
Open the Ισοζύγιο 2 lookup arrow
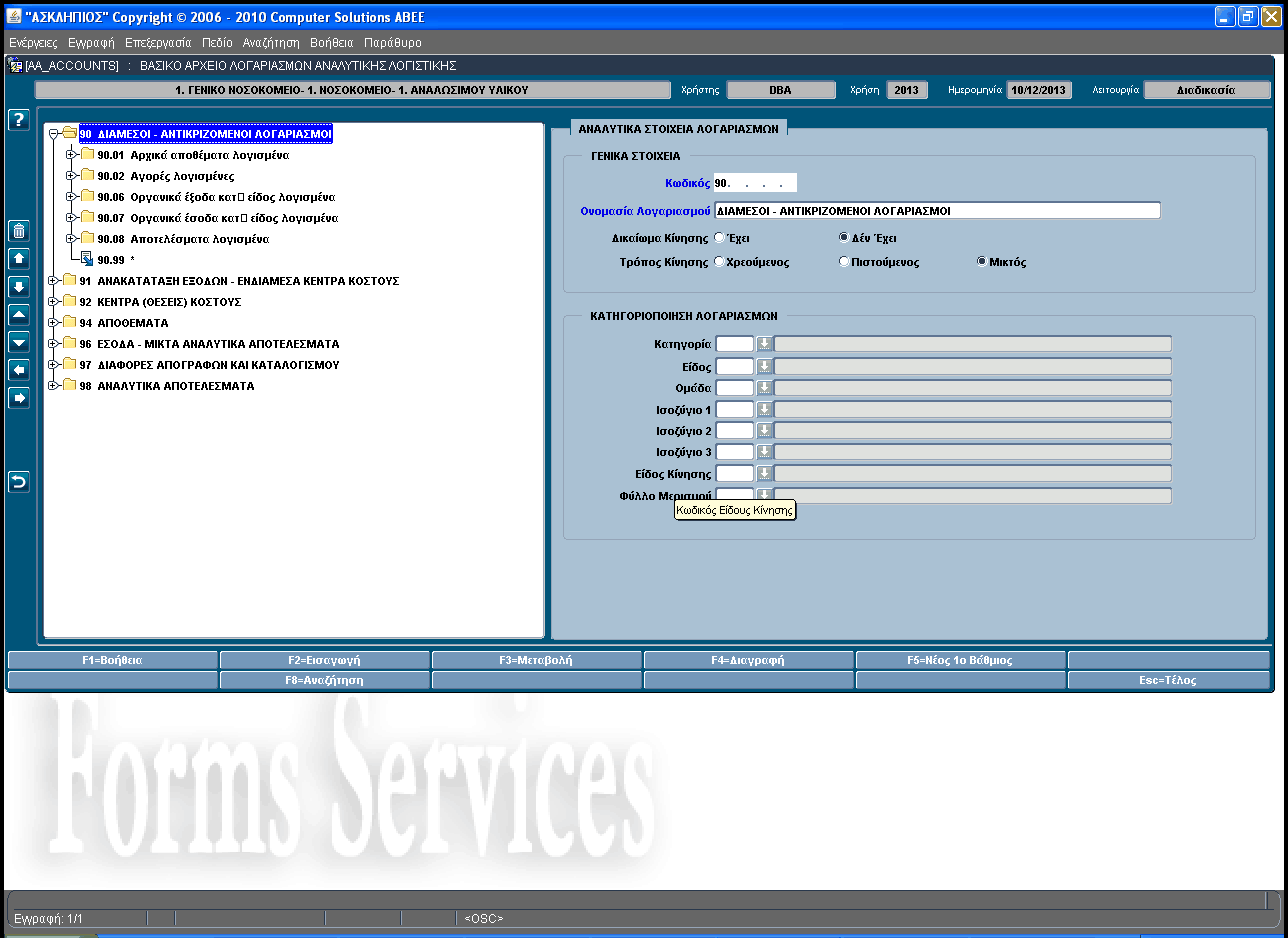[x=764, y=431]
